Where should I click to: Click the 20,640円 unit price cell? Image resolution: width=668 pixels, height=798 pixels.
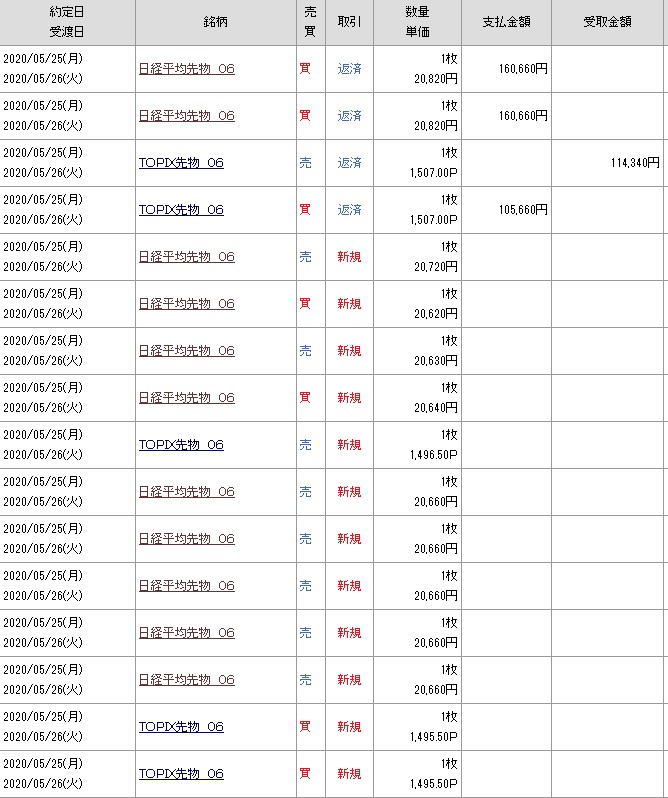pos(436,408)
